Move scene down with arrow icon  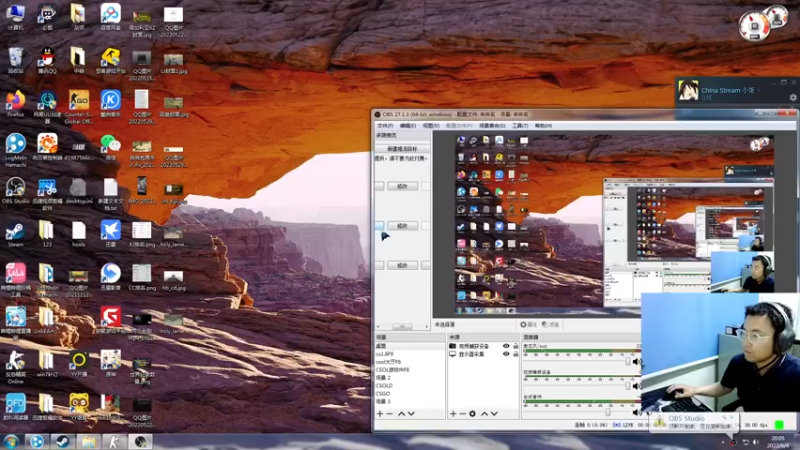(411, 414)
